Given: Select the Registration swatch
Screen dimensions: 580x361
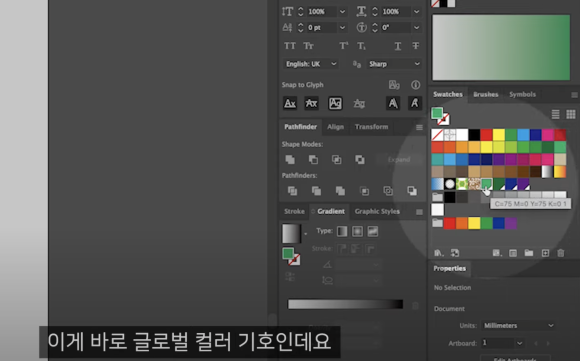Looking at the screenshot, I should pyautogui.click(x=449, y=135).
